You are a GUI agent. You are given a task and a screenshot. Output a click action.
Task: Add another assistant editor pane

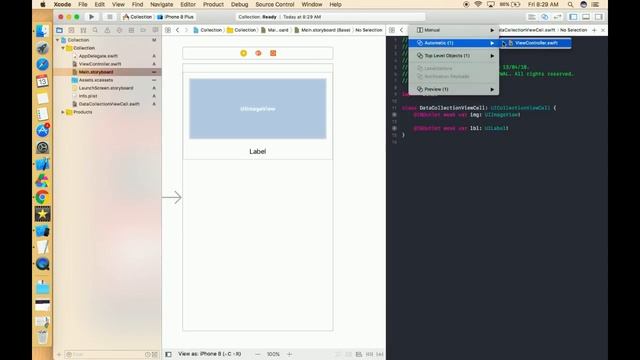[594, 30]
